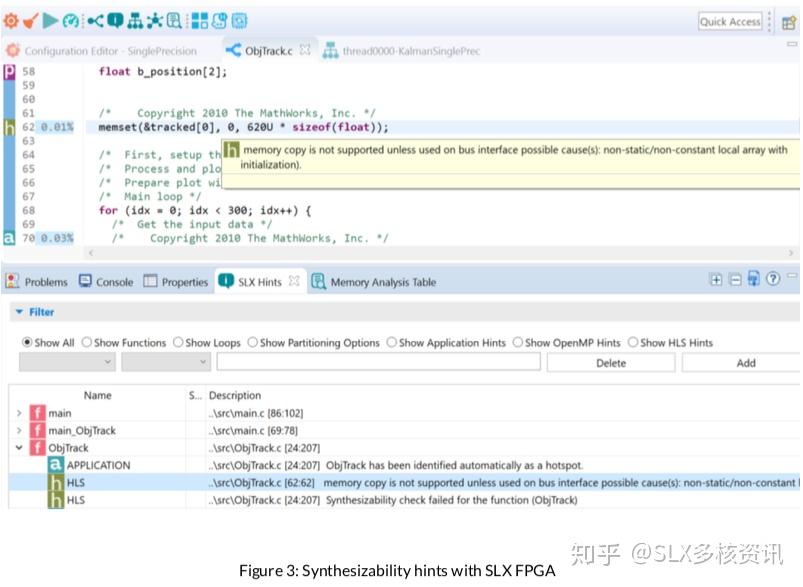Select the Show All radio button
Image resolution: width=803 pixels, height=587 pixels.
pos(27,342)
